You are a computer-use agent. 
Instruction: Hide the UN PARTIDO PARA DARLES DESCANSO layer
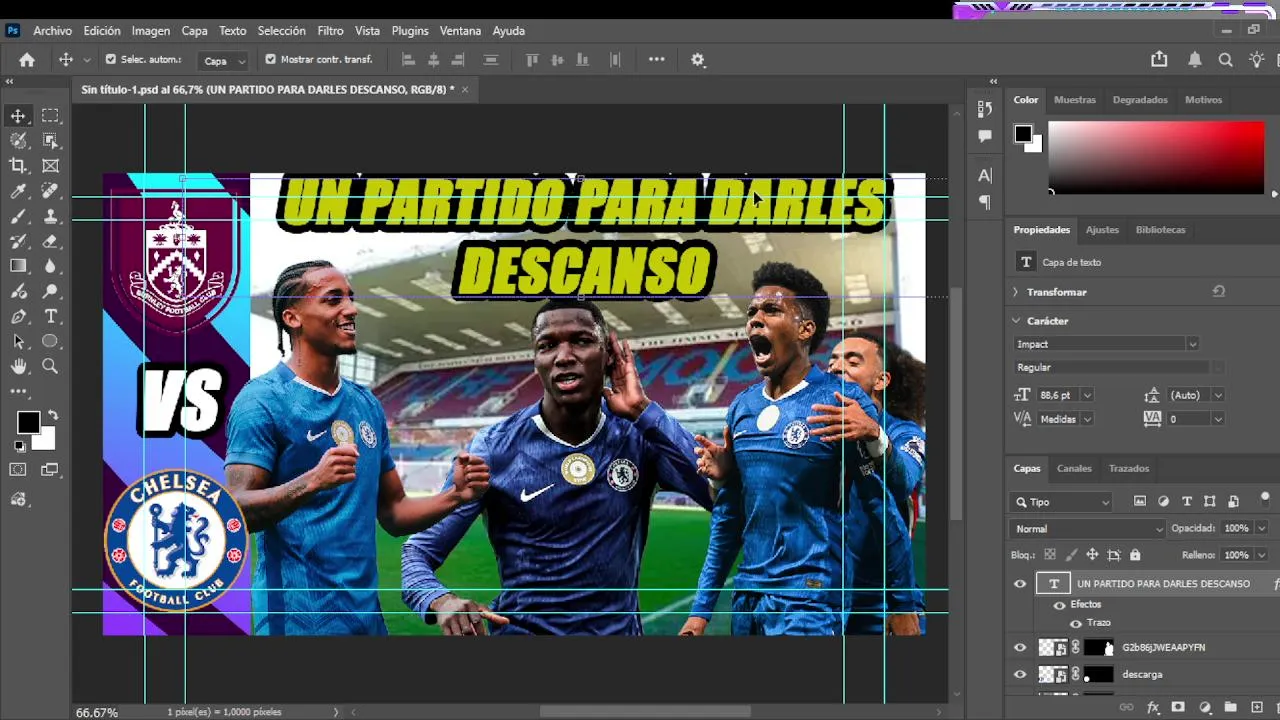pyautogui.click(x=1020, y=584)
